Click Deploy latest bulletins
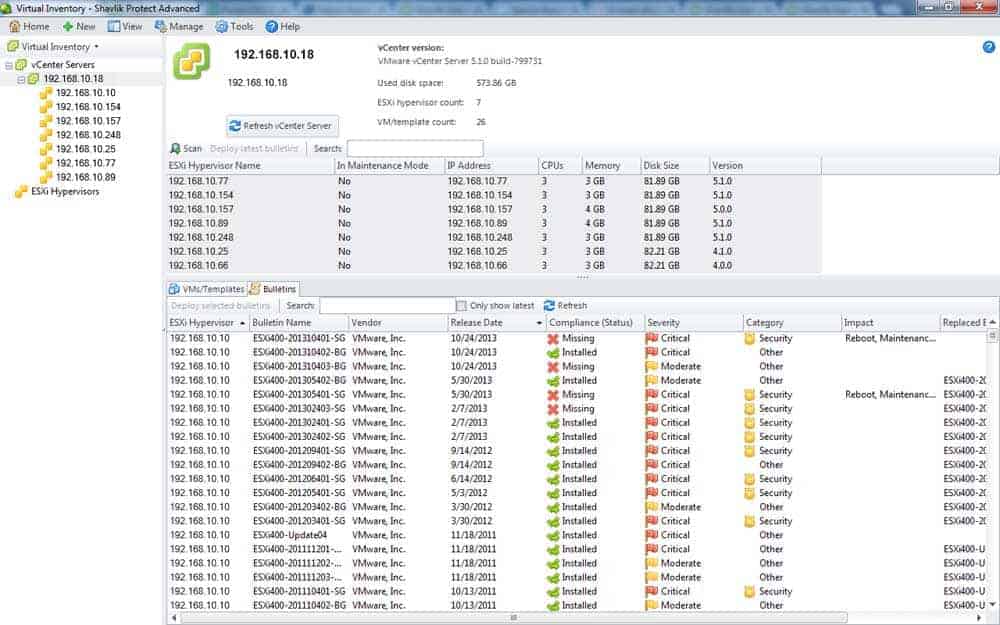The image size is (1000, 625). (254, 149)
